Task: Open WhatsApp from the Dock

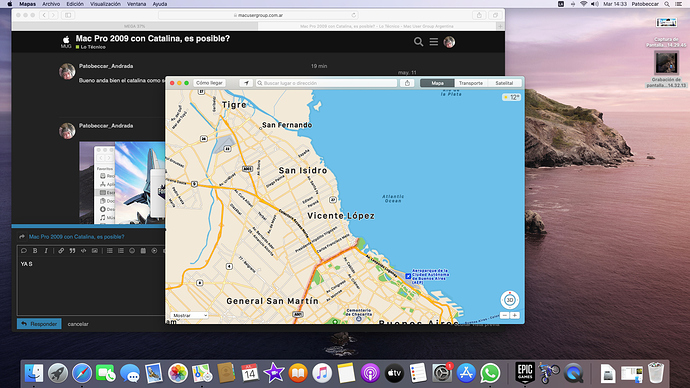Action: (x=490, y=373)
